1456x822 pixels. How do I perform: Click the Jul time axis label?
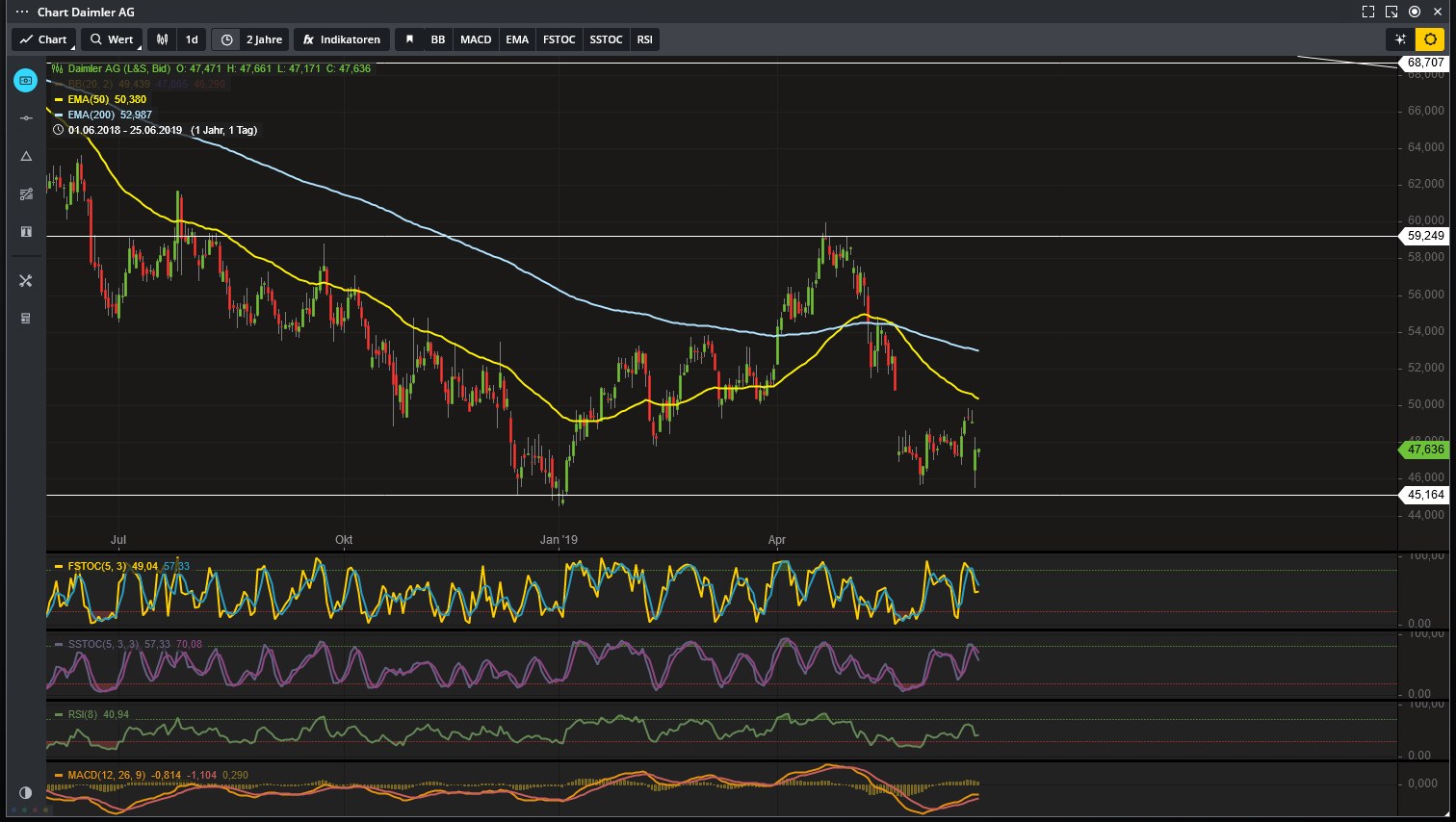pos(118,540)
